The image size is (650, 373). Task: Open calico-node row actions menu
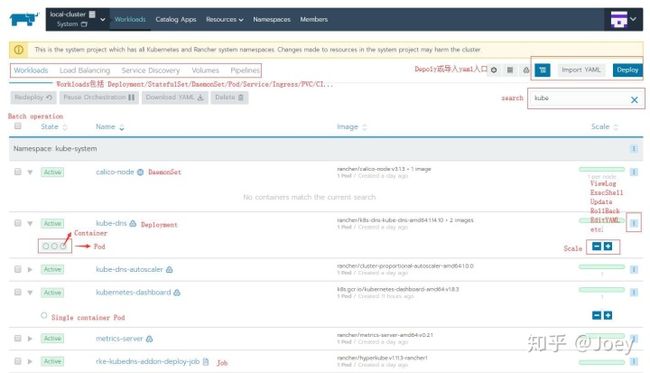click(x=633, y=172)
